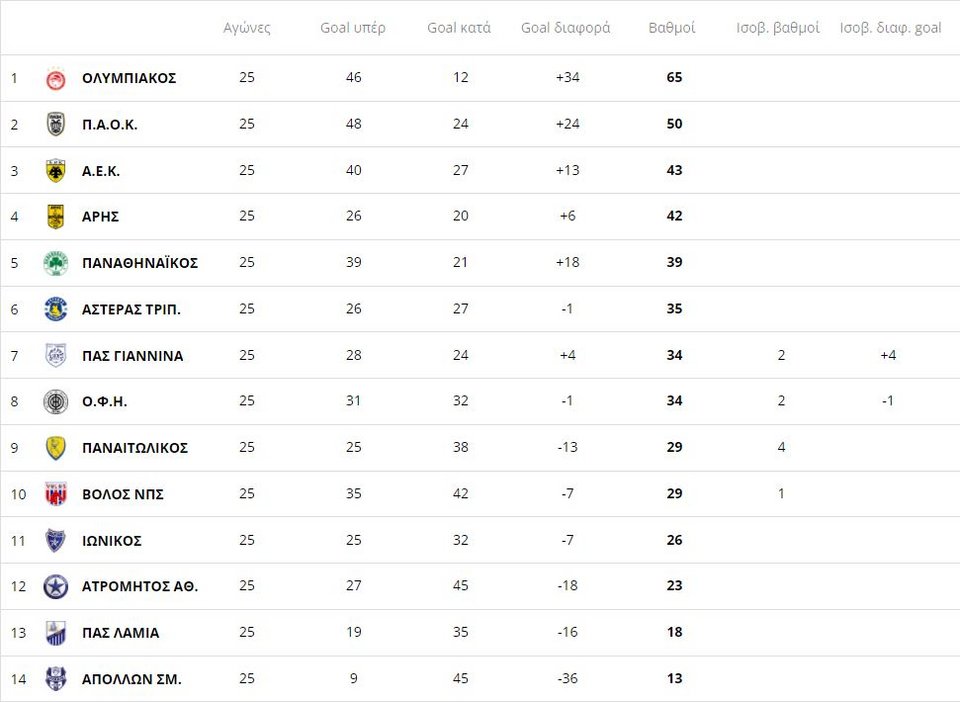Click the Π.Α.Ο.Κ. team crest
Screen dimensions: 960x702
pos(56,124)
